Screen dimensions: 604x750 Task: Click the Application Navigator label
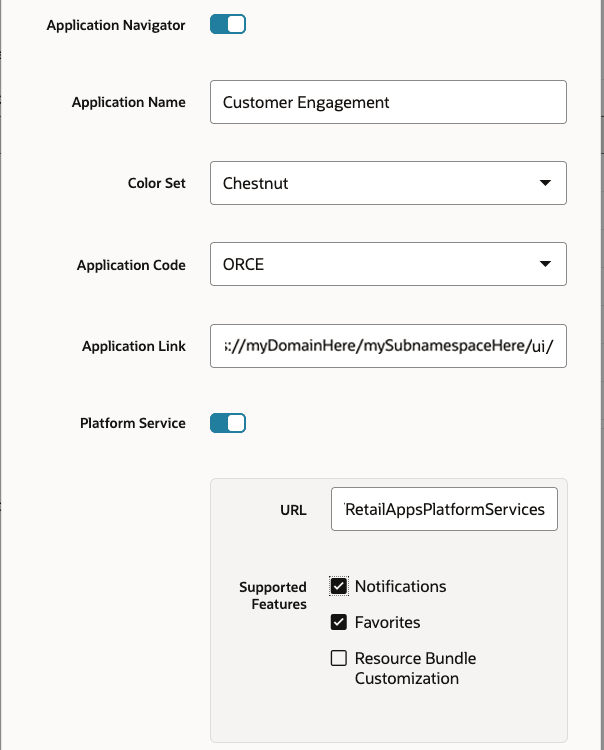[116, 25]
